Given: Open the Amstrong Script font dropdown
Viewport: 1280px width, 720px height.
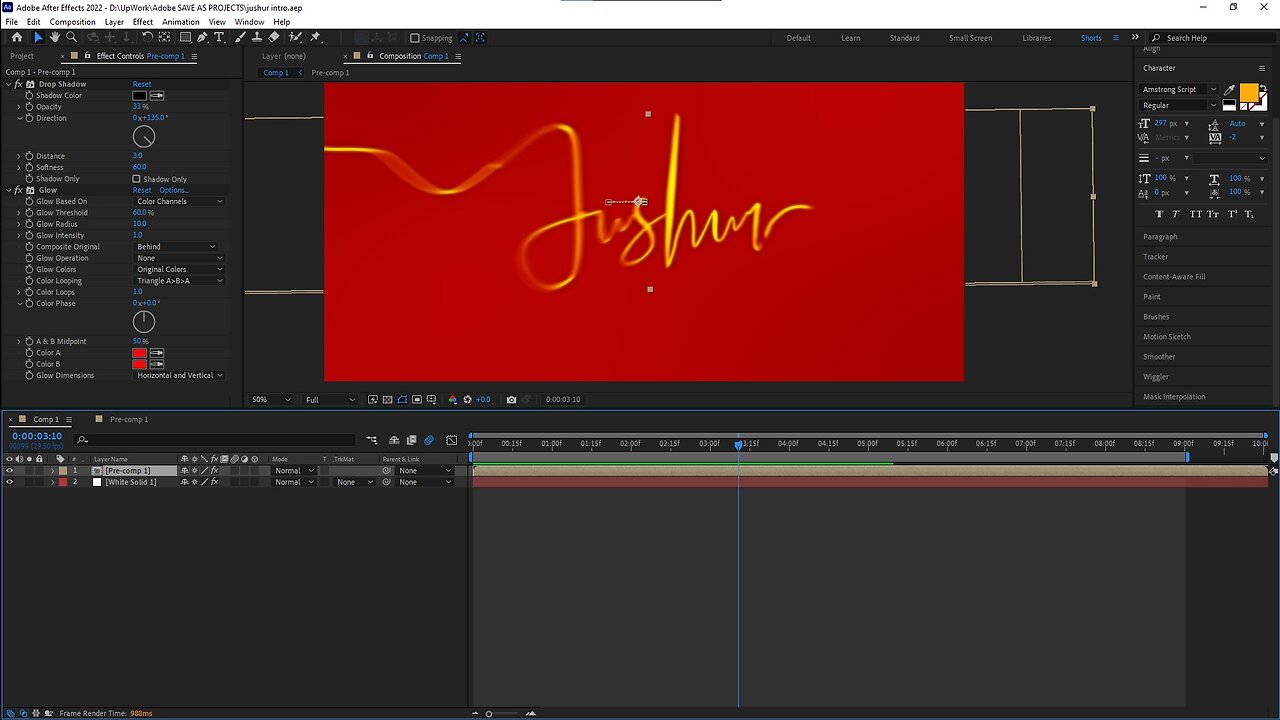Looking at the screenshot, I should [x=1180, y=89].
